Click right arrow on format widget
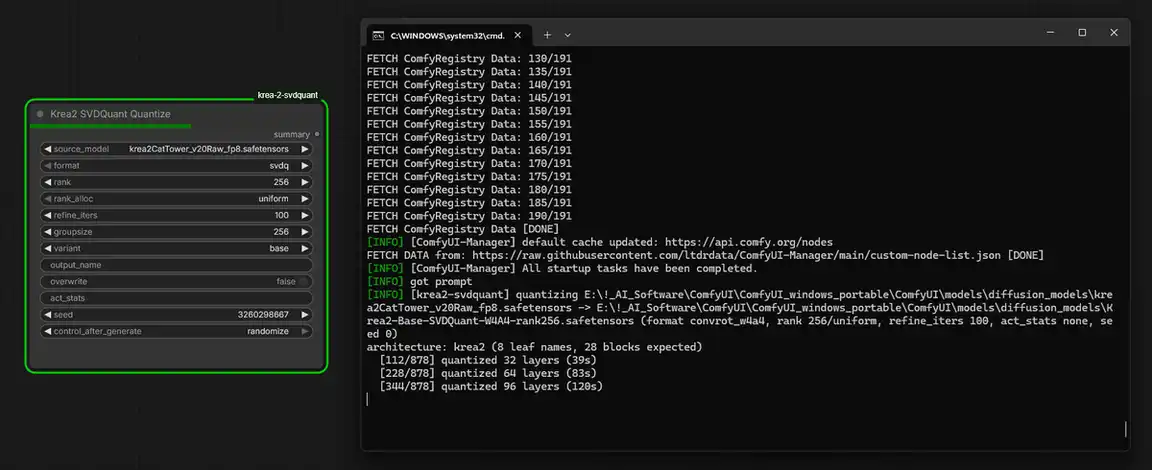 coord(304,166)
